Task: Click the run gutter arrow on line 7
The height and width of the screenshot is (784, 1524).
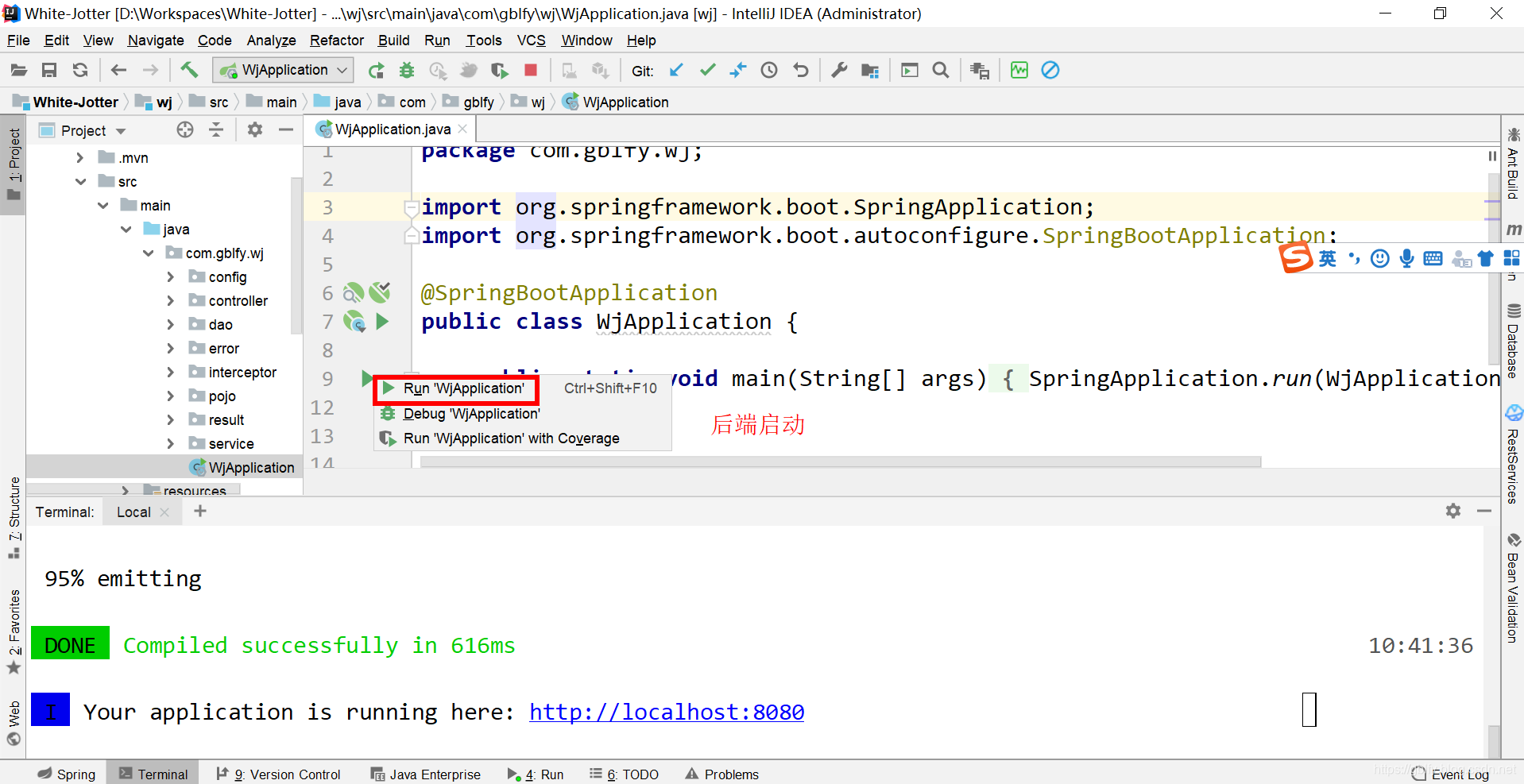Action: coord(382,322)
